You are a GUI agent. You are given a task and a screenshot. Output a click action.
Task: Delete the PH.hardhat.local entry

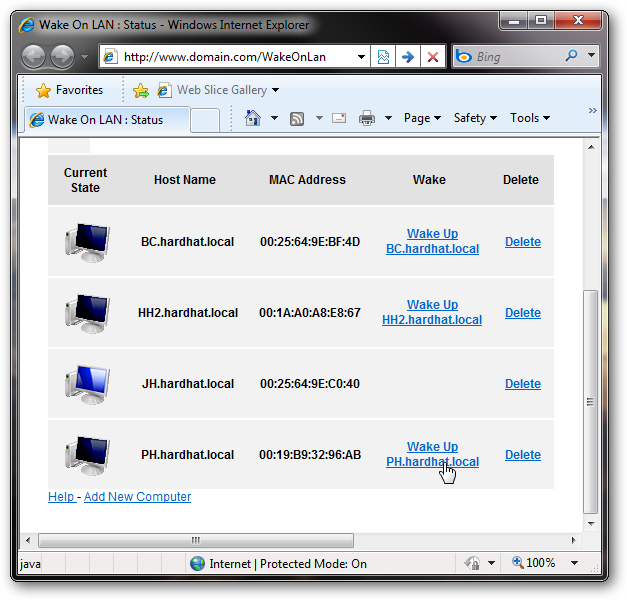pos(523,455)
